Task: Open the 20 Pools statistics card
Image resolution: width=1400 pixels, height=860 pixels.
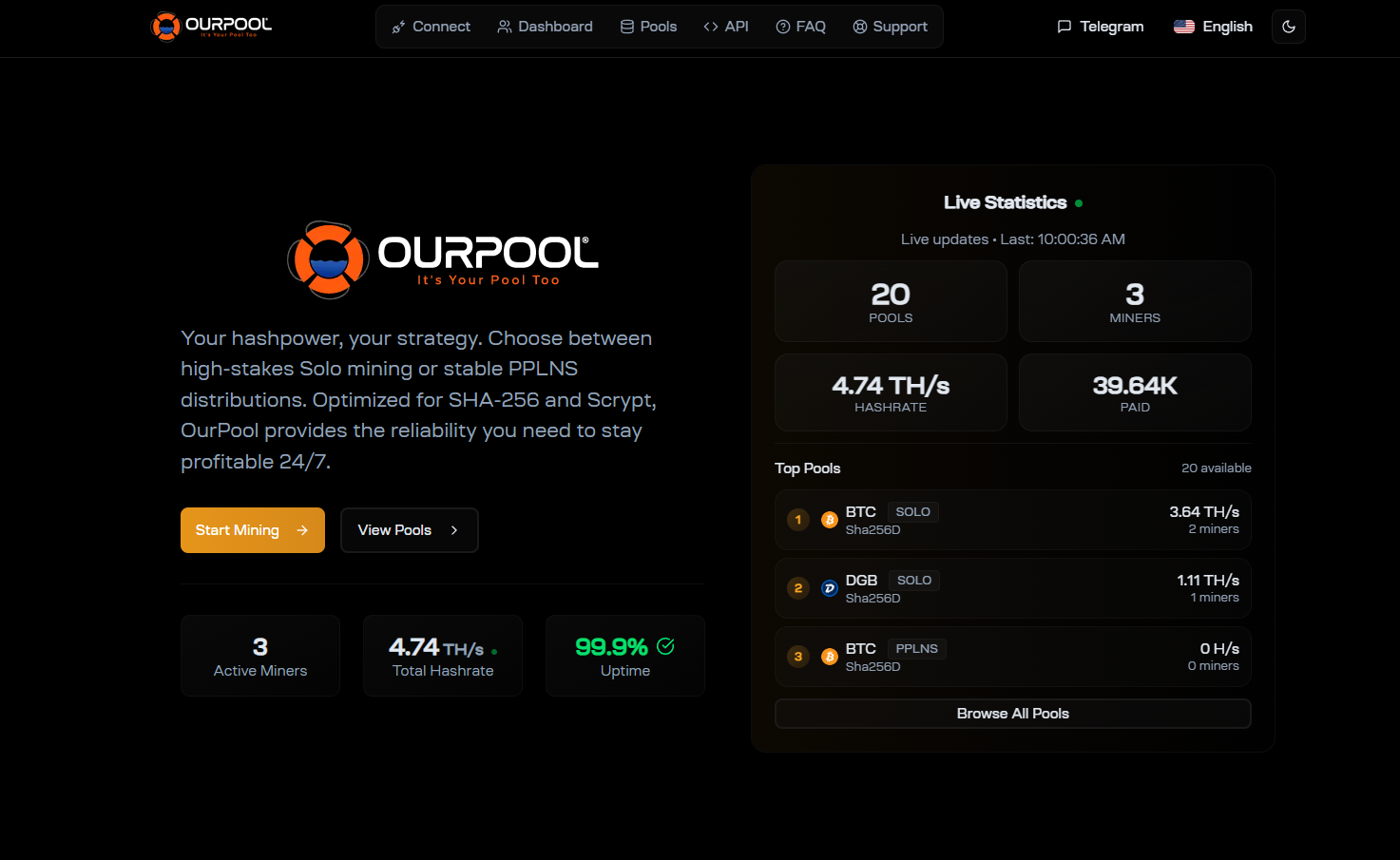Action: point(891,301)
